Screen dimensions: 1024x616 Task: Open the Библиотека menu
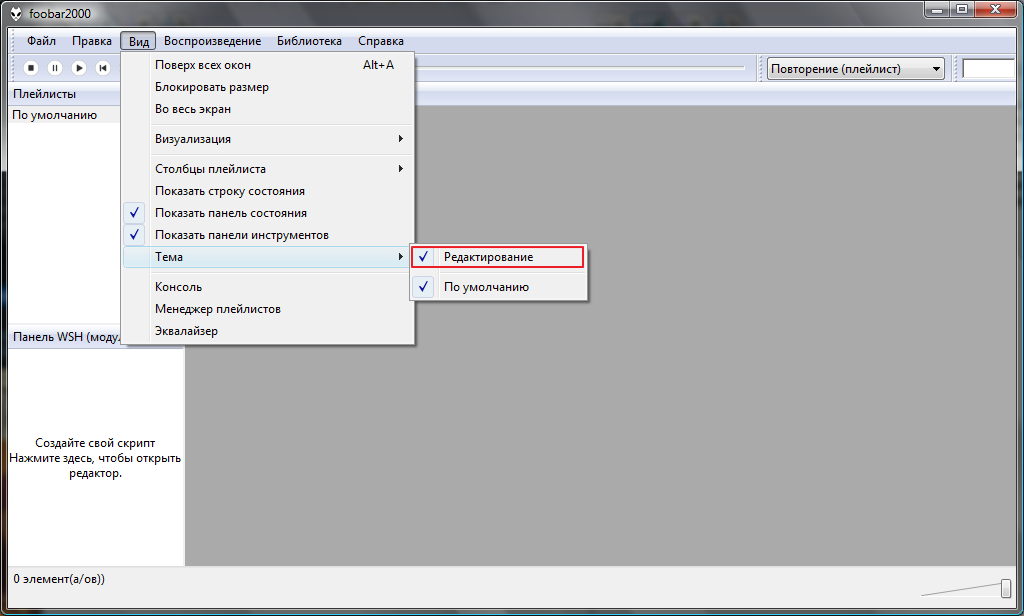tap(309, 41)
